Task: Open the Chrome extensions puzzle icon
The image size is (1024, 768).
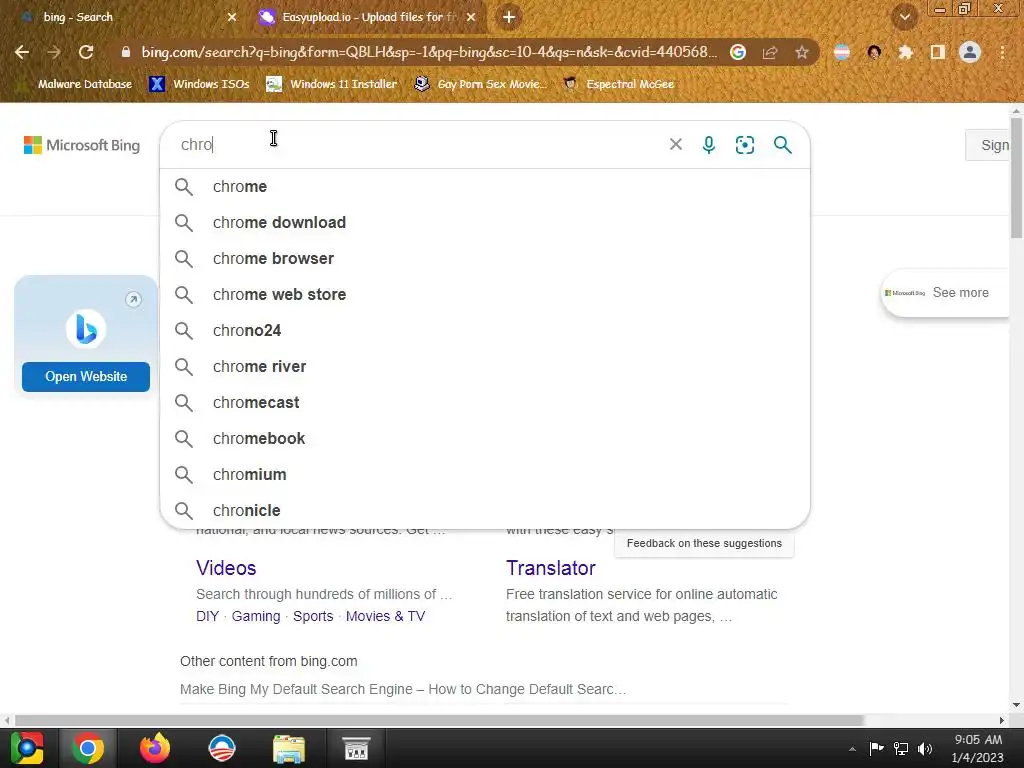Action: point(905,52)
